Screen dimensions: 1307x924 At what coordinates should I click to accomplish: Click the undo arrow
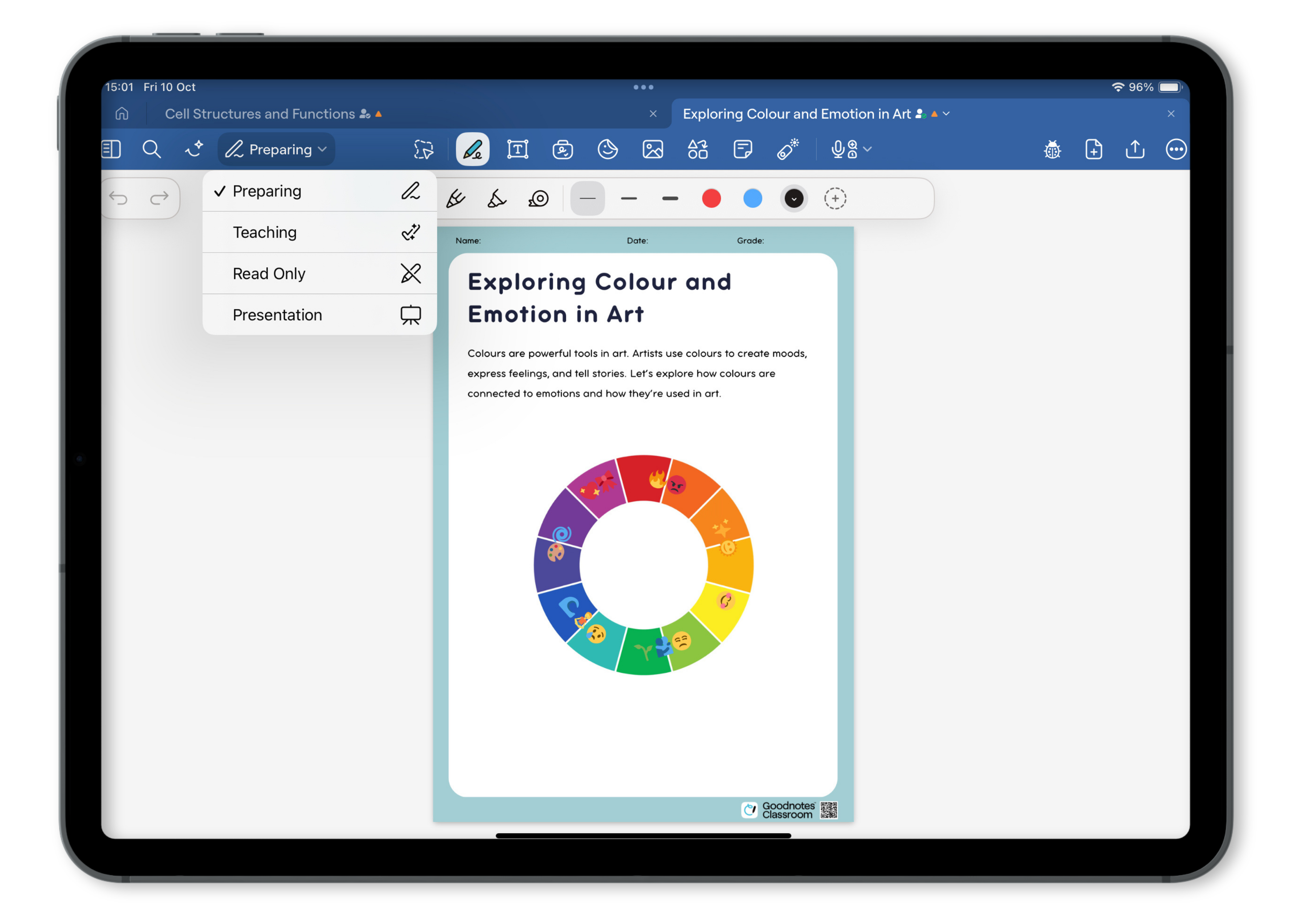pos(118,198)
